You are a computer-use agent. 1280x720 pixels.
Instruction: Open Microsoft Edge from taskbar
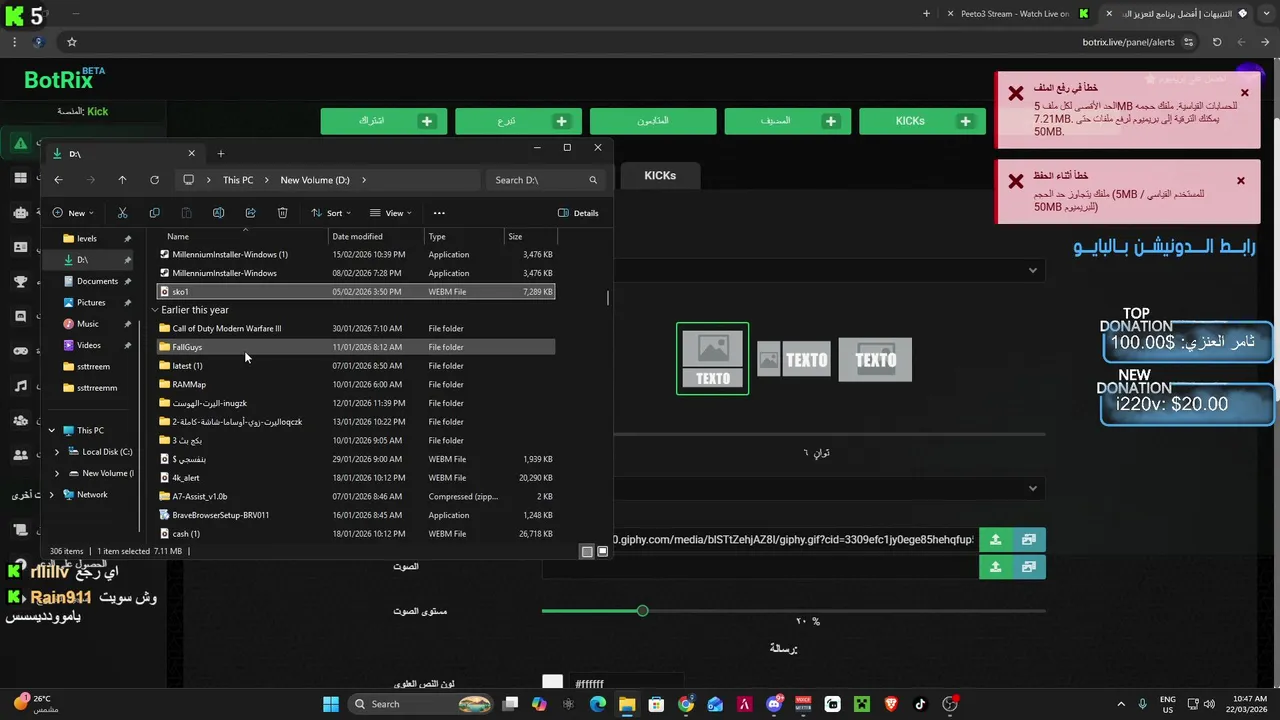coord(598,704)
